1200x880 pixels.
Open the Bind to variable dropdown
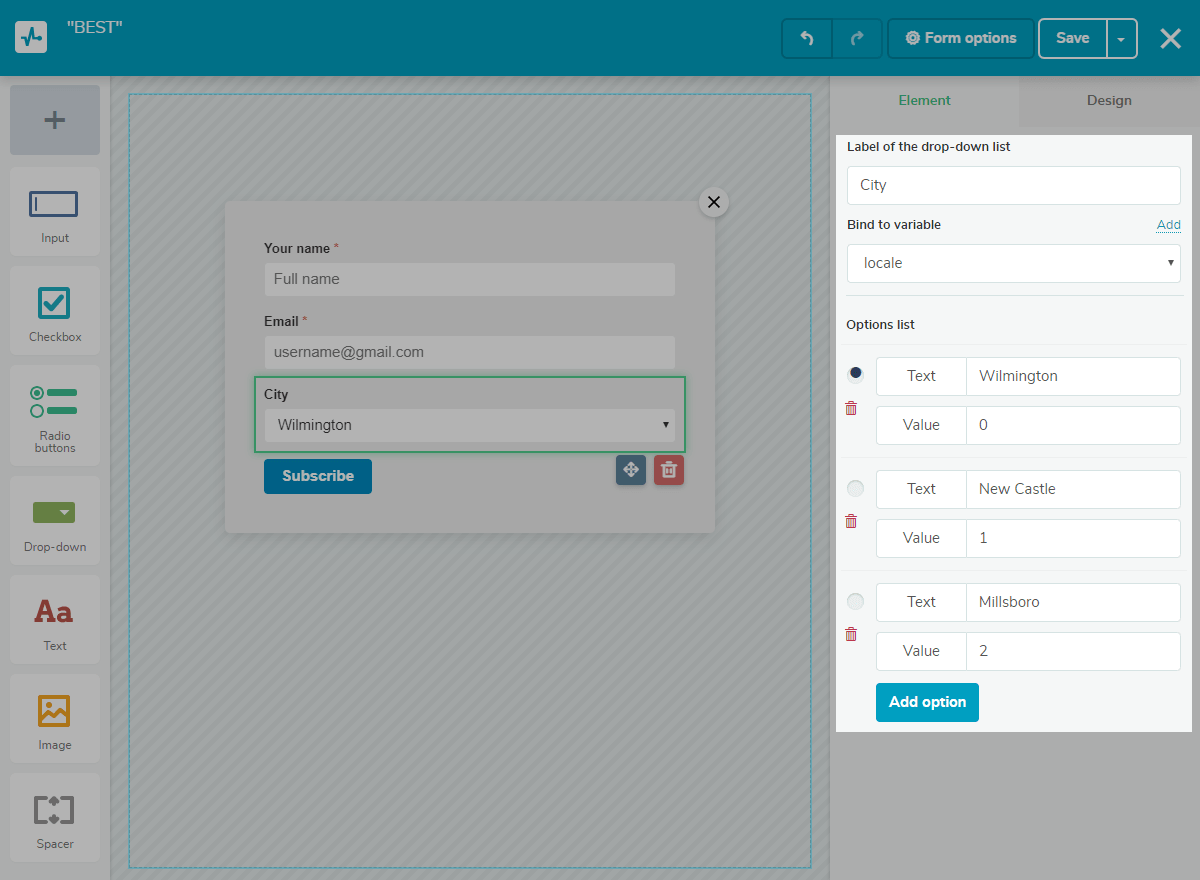point(1013,263)
